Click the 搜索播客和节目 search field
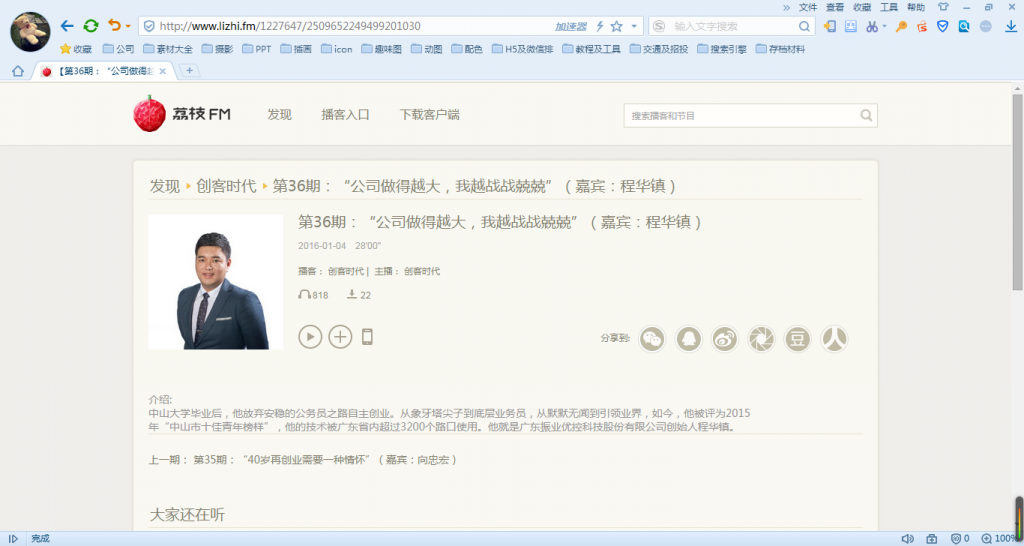 [x=740, y=116]
